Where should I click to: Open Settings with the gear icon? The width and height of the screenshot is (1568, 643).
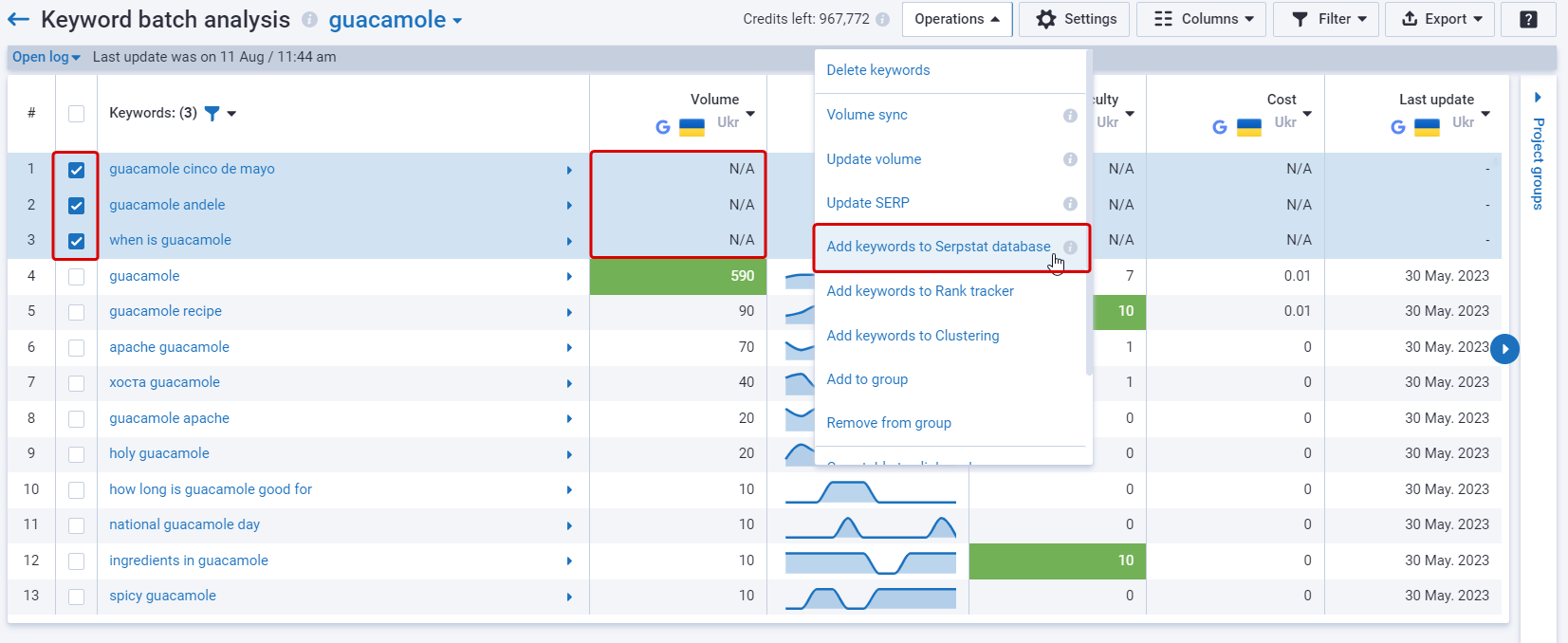coord(1074,19)
